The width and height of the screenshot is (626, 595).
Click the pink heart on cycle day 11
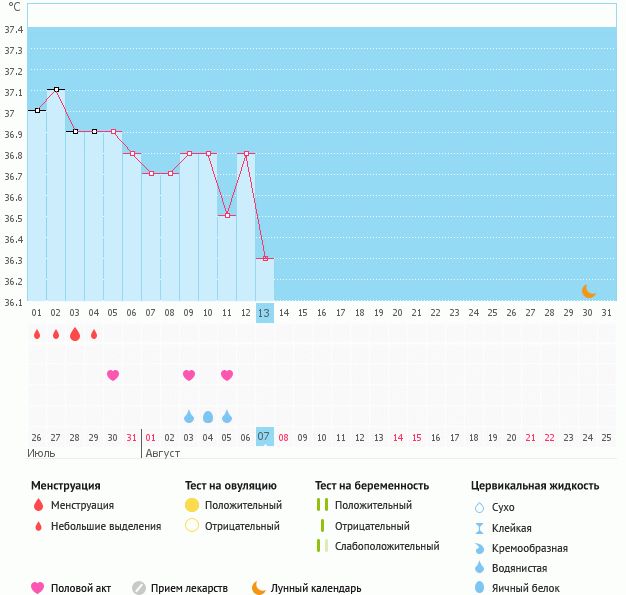pos(227,375)
